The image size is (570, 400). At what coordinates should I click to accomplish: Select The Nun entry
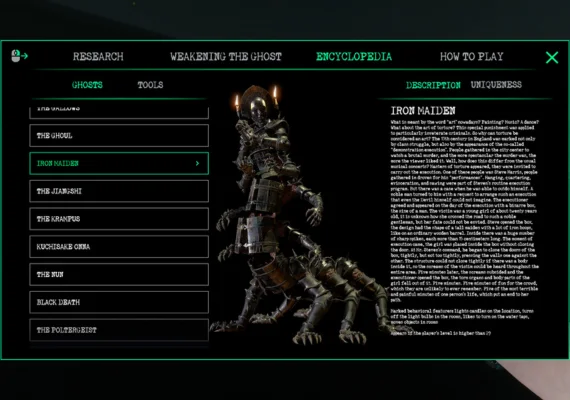119,274
